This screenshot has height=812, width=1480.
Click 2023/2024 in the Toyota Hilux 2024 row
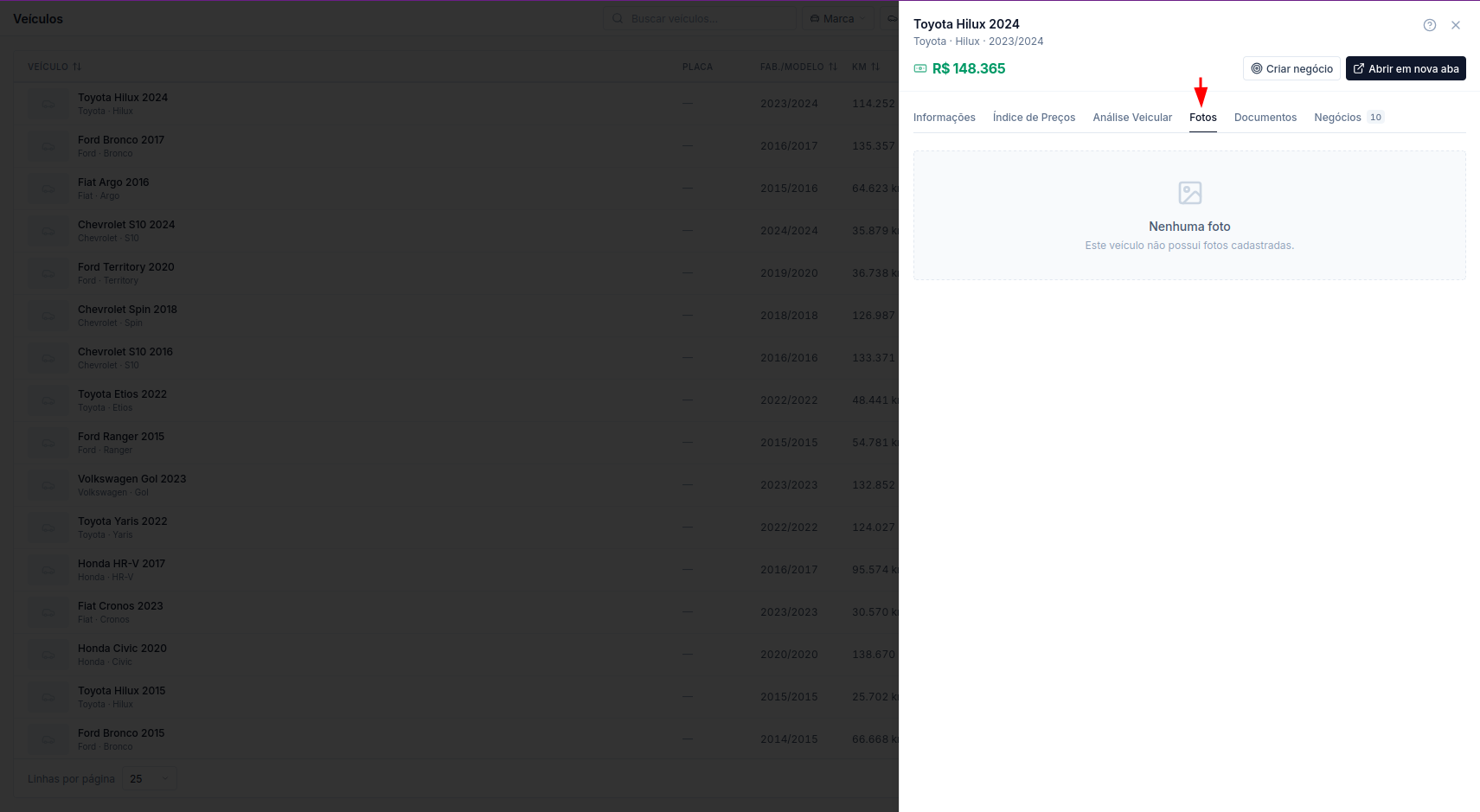coord(789,104)
